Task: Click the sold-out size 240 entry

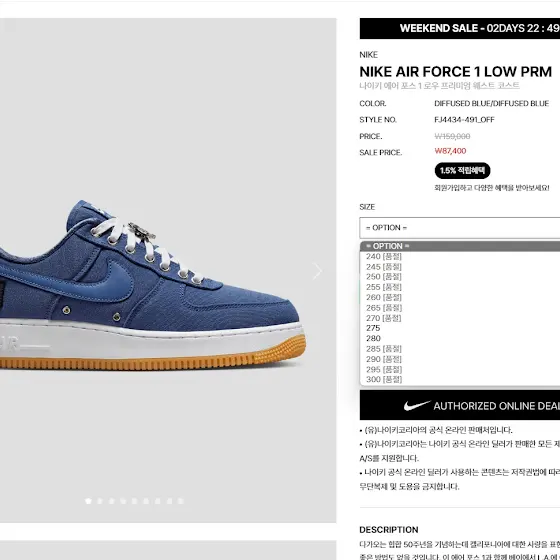Action: point(460,256)
